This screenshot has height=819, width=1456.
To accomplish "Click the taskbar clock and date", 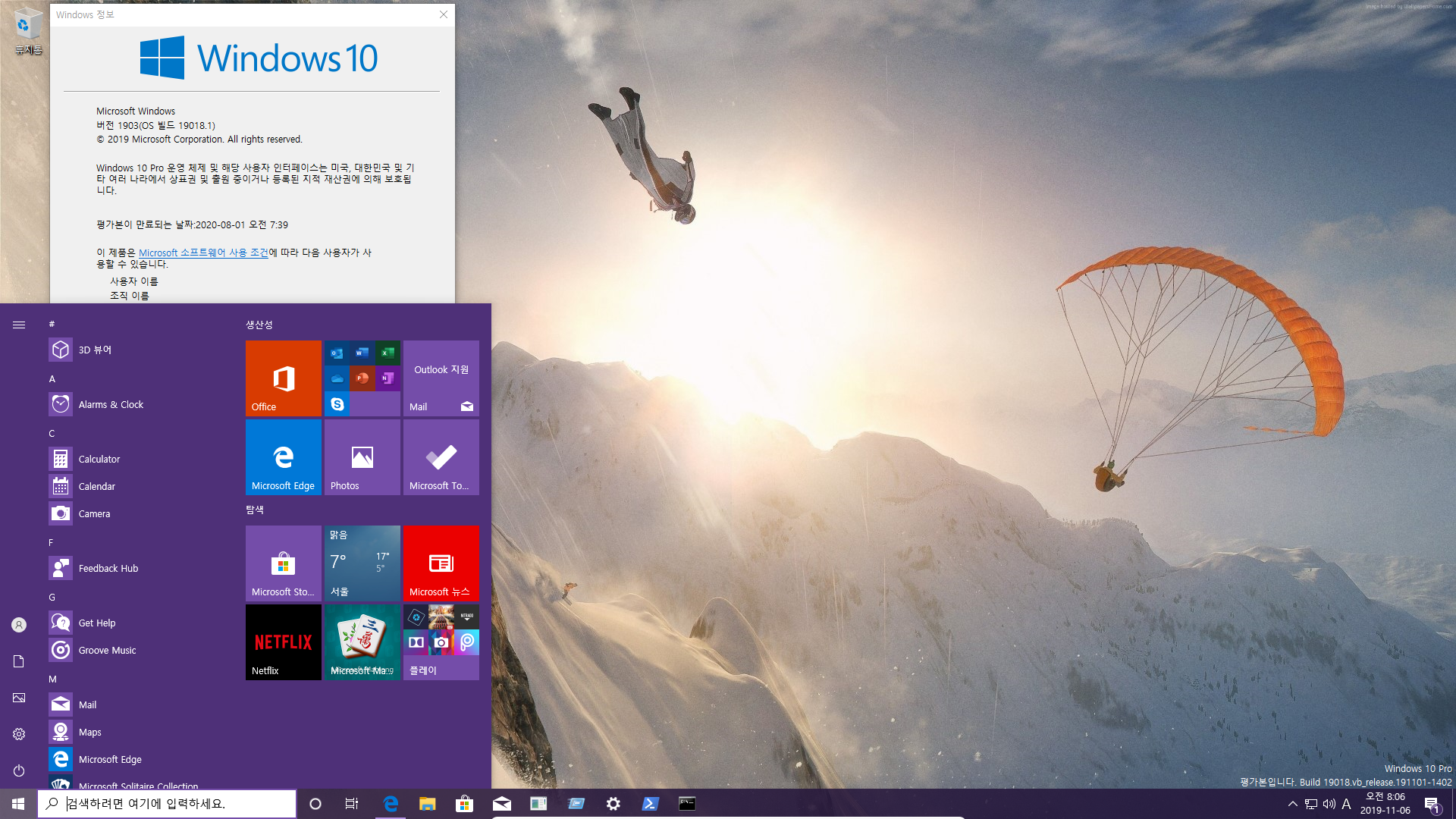I will pyautogui.click(x=1385, y=804).
